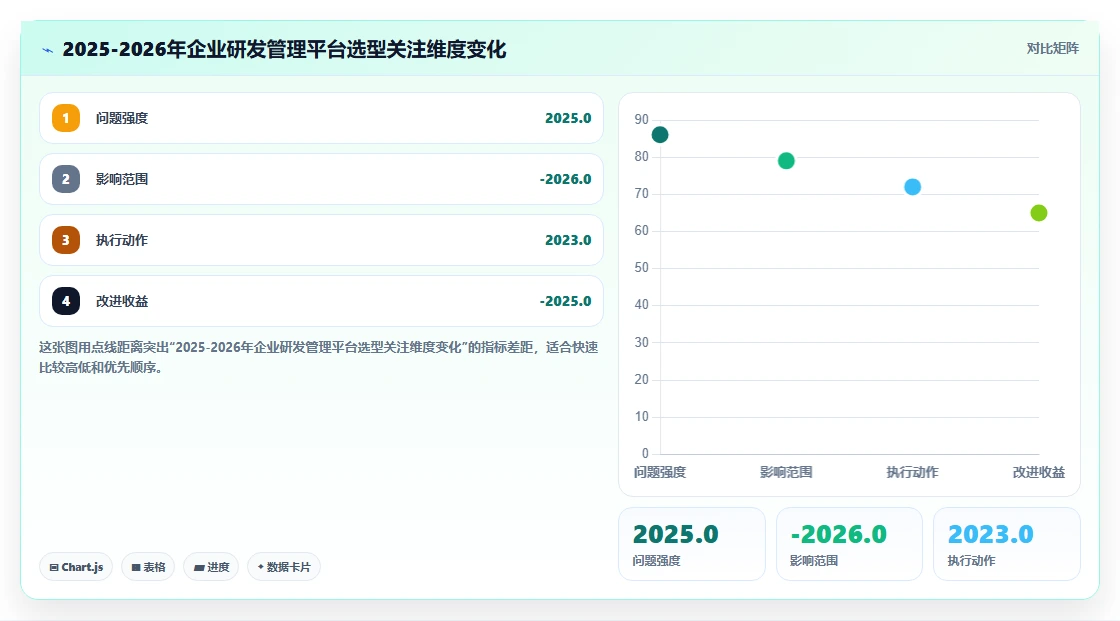1120x621 pixels.
Task: Click the 数据卡片 tag chip
Action: click(x=284, y=567)
